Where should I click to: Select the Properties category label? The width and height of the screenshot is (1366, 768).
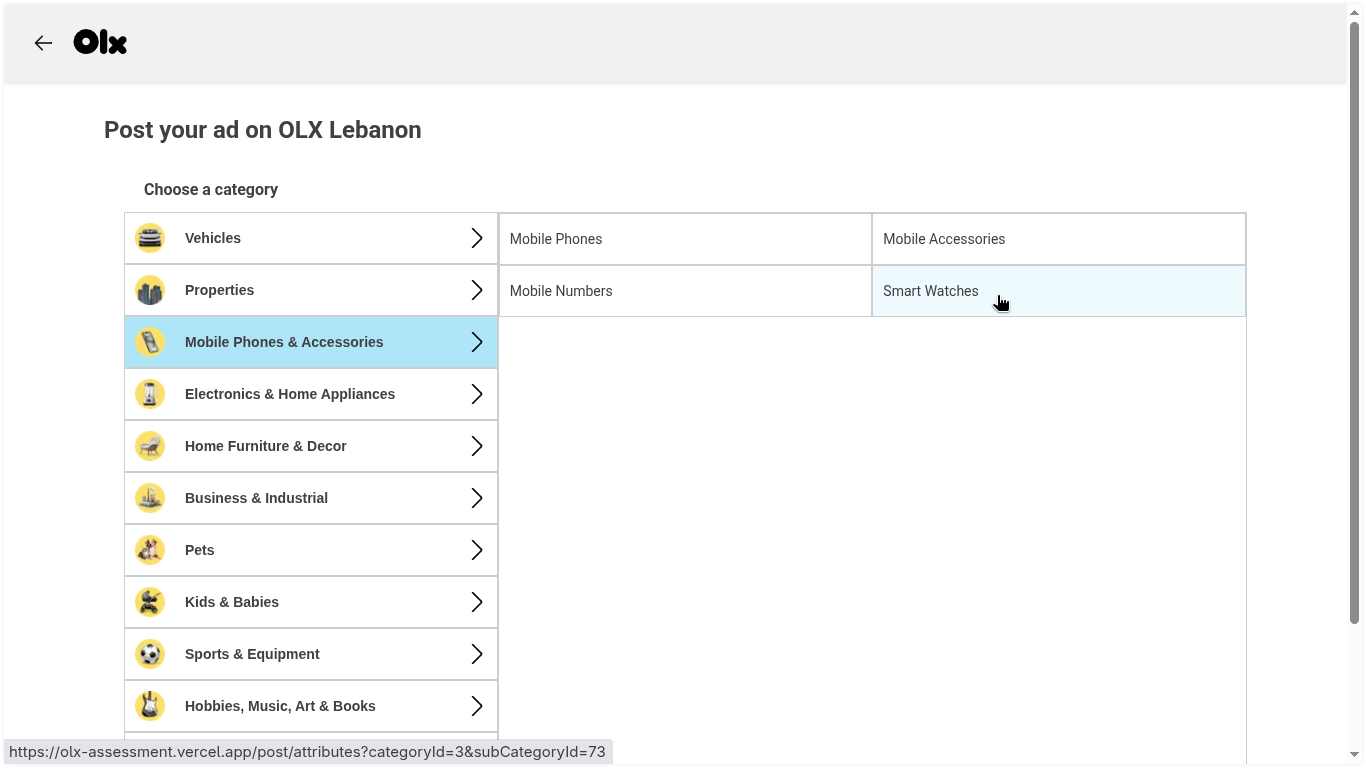[x=219, y=290]
